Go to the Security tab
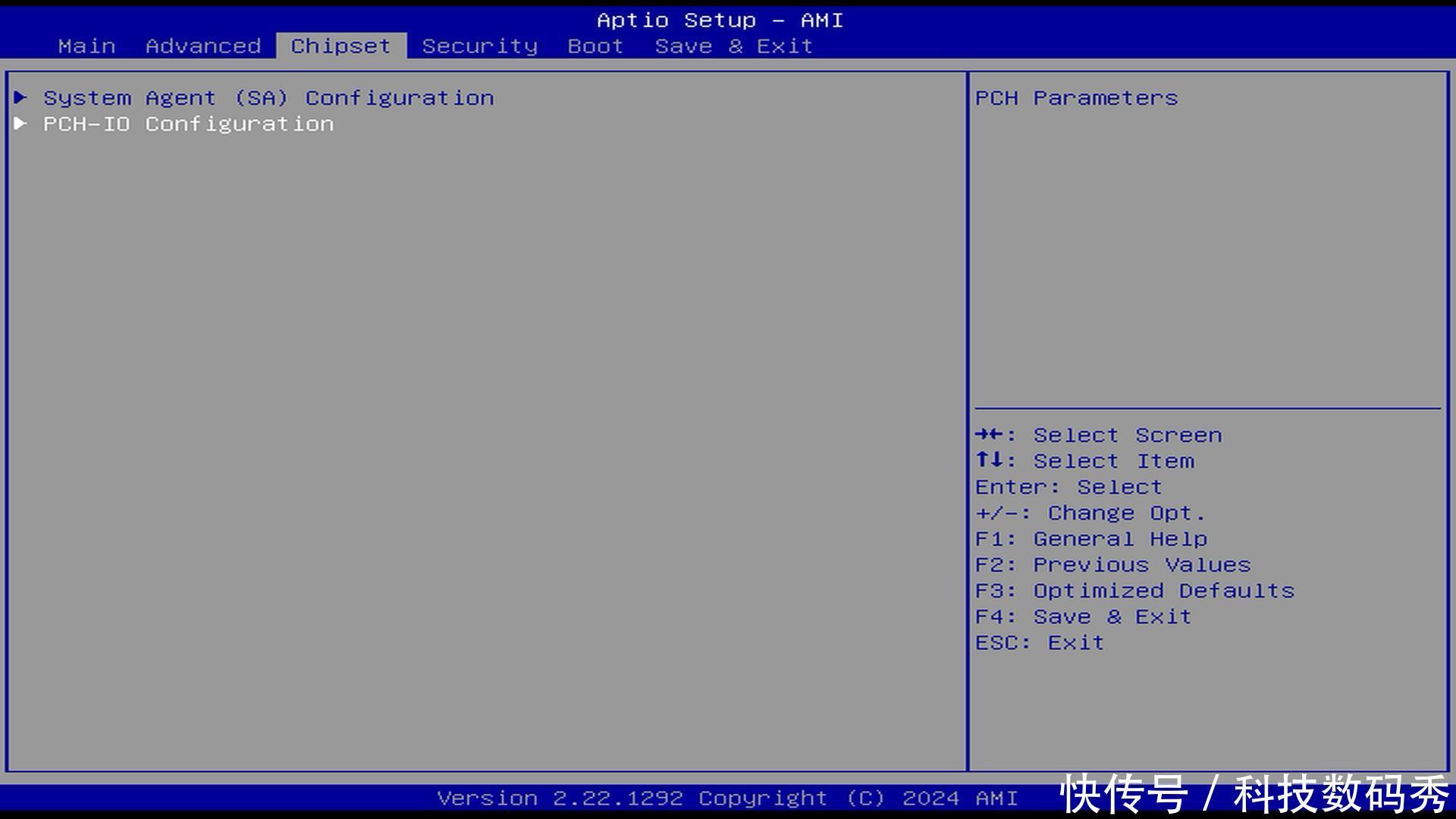The height and width of the screenshot is (819, 1456). tap(479, 46)
